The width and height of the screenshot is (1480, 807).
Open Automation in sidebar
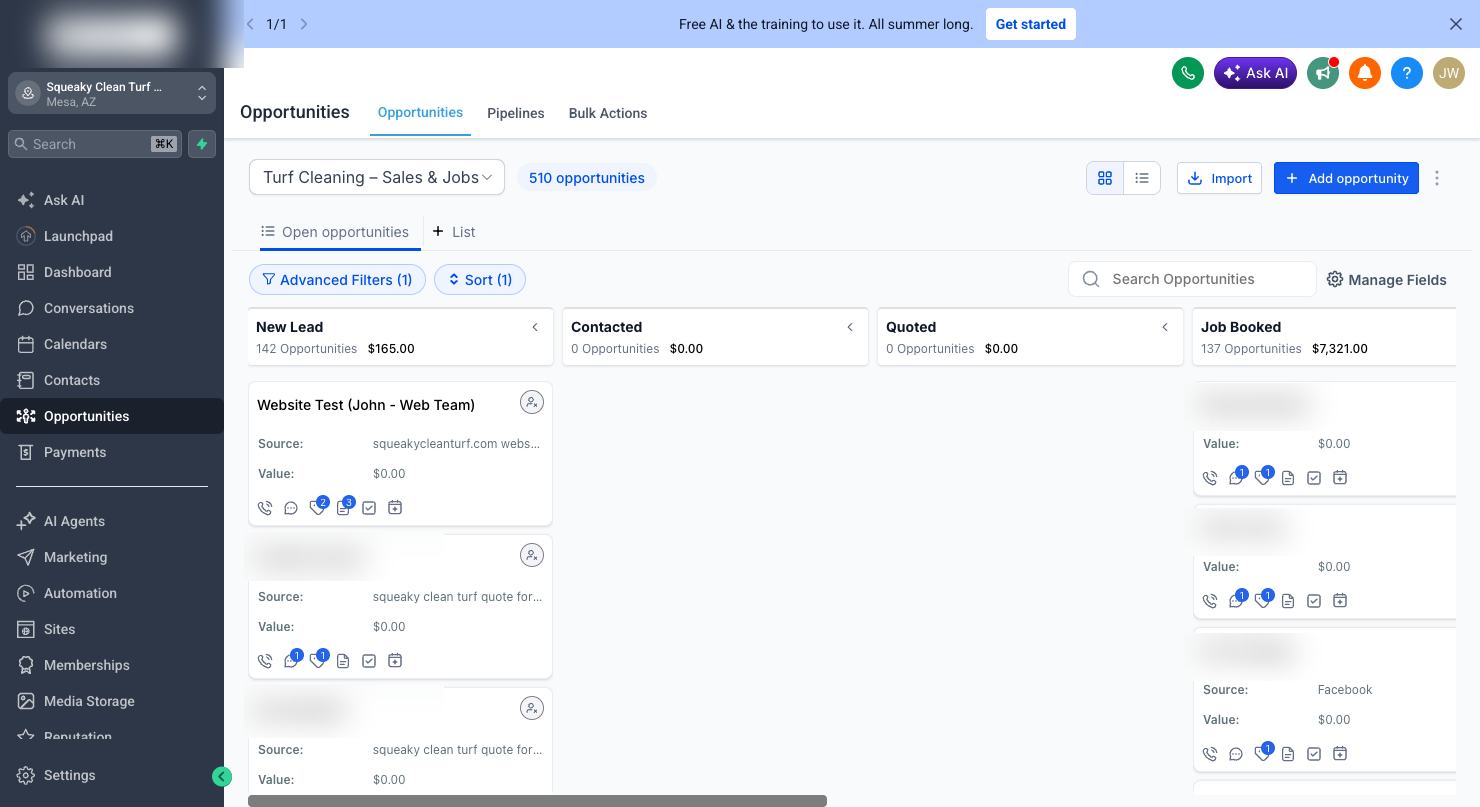tap(112, 593)
